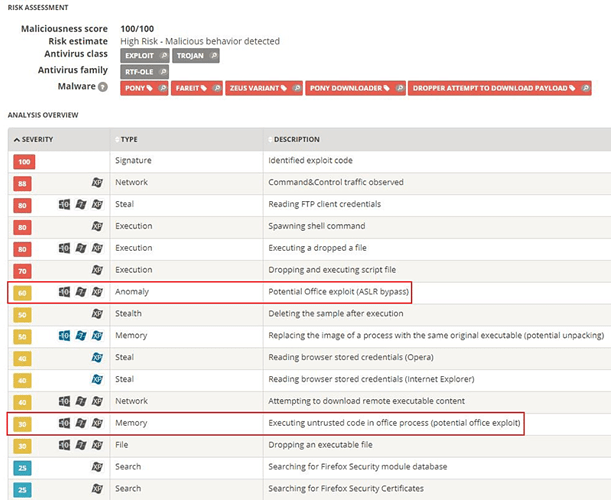
Task: Click the '100/100' maliciousness score value
Action: (137, 29)
